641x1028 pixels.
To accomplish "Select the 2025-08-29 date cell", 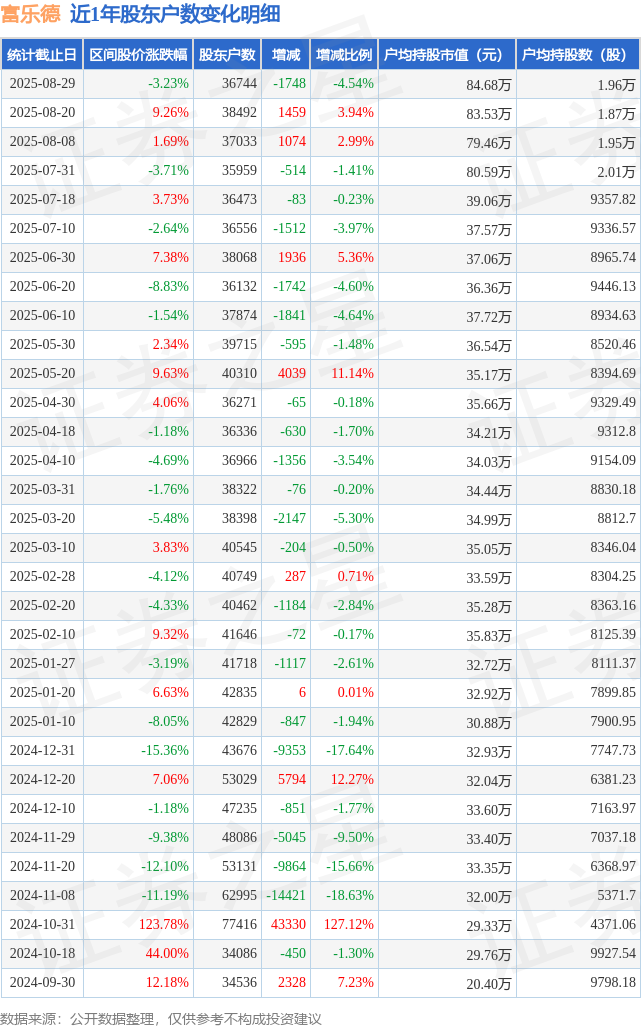I will tap(43, 84).
